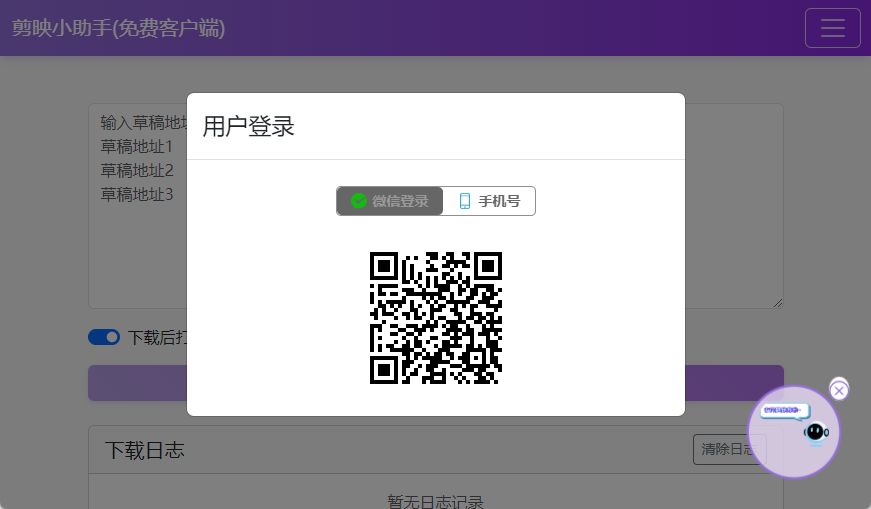Switch to the 微信登录 tab
The width and height of the screenshot is (871, 509).
click(x=389, y=201)
